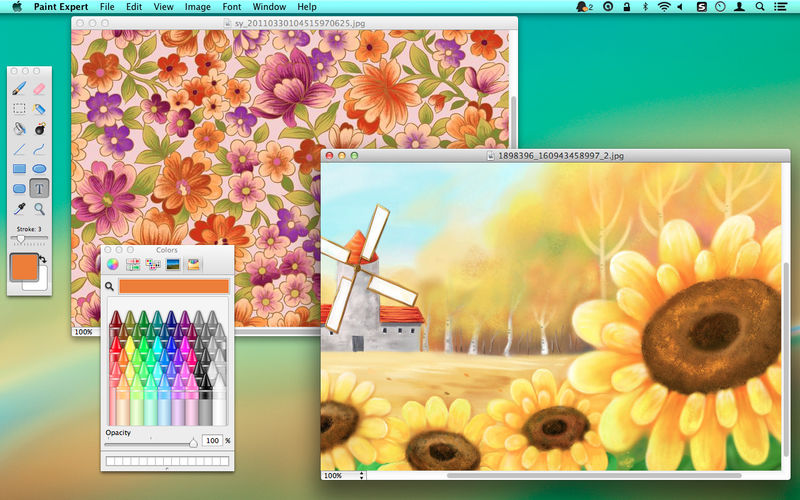Open the Image menu

click(x=197, y=7)
